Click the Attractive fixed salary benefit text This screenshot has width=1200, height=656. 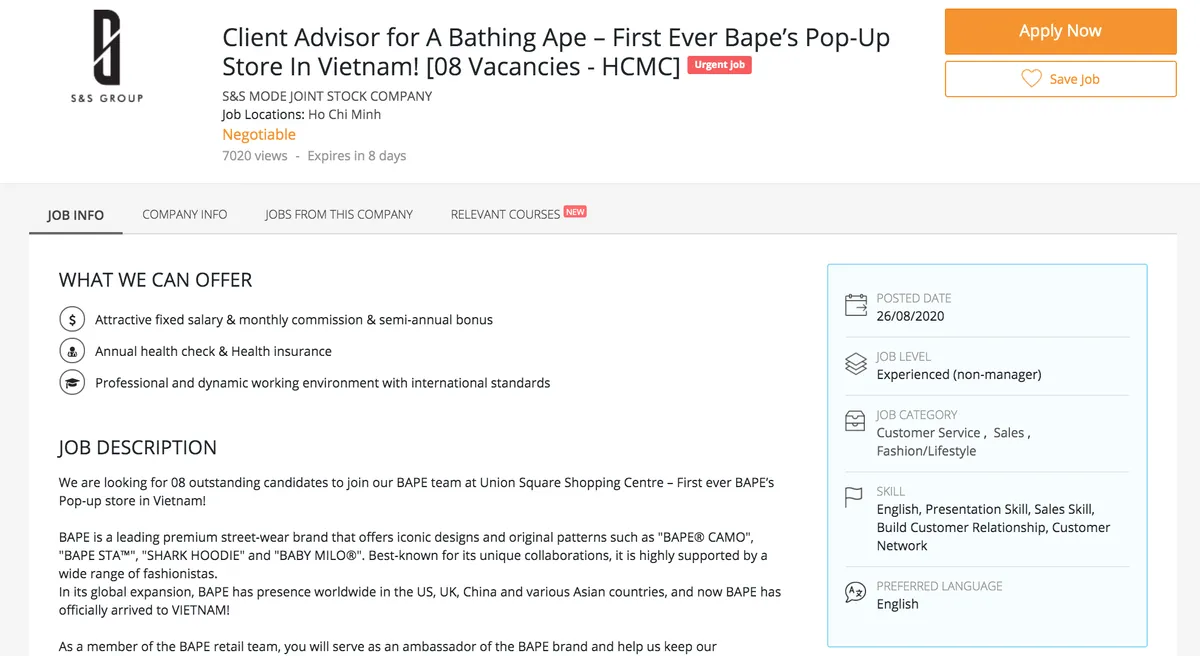pos(294,320)
